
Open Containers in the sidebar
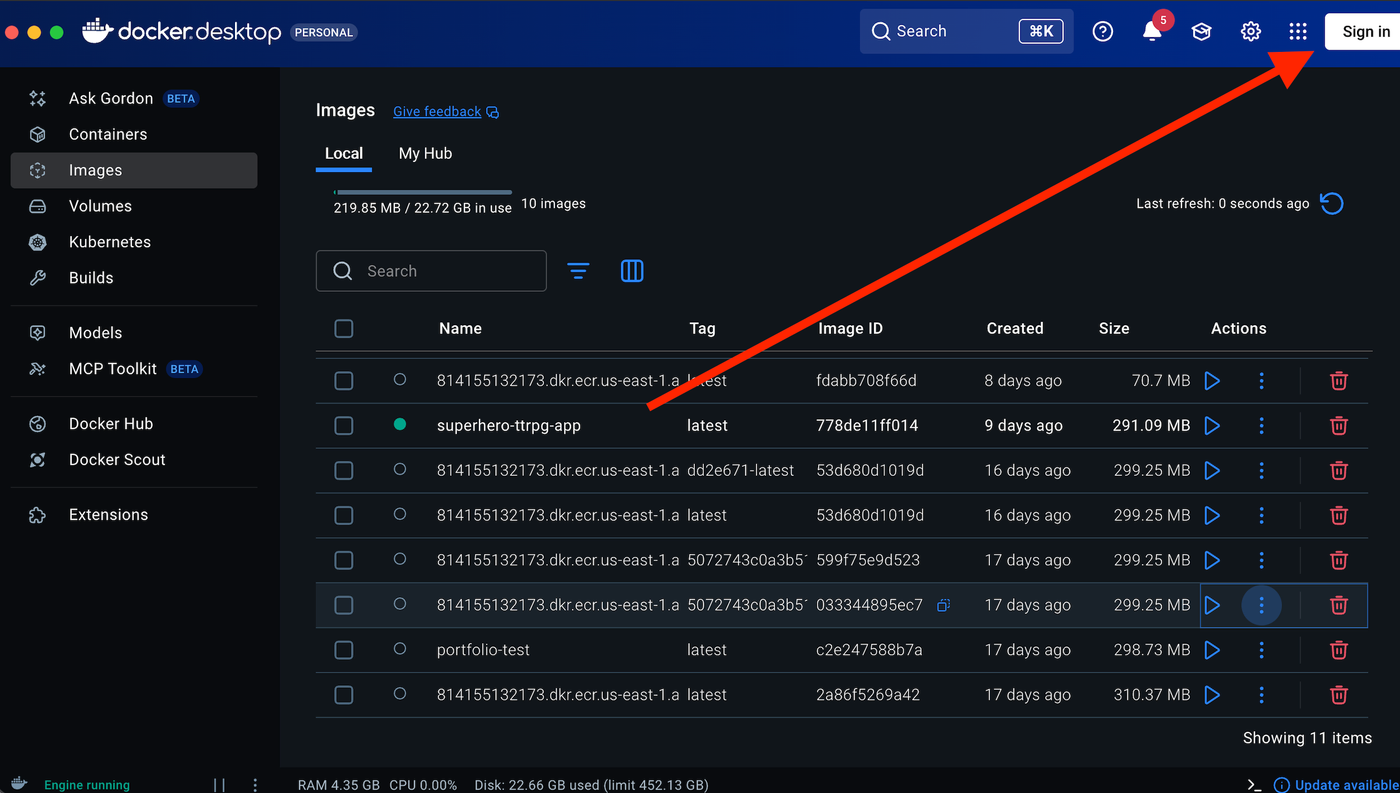coord(108,134)
